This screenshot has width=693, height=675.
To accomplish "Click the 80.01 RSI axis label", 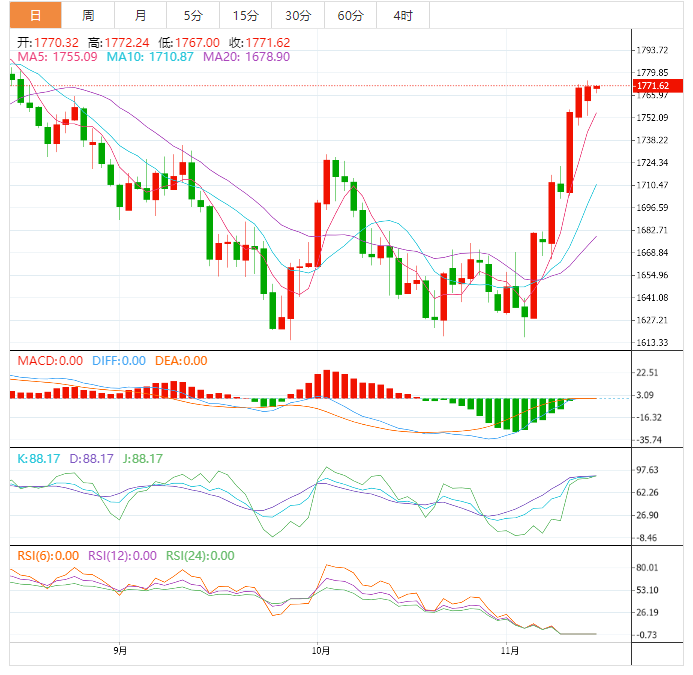I will tap(647, 568).
